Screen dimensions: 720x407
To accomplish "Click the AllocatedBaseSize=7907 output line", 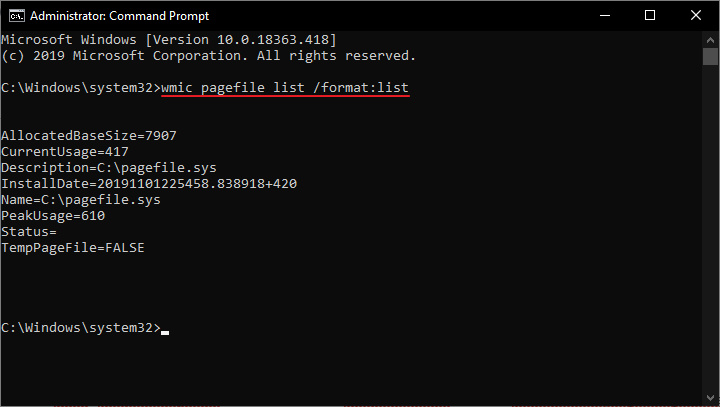I will click(89, 136).
